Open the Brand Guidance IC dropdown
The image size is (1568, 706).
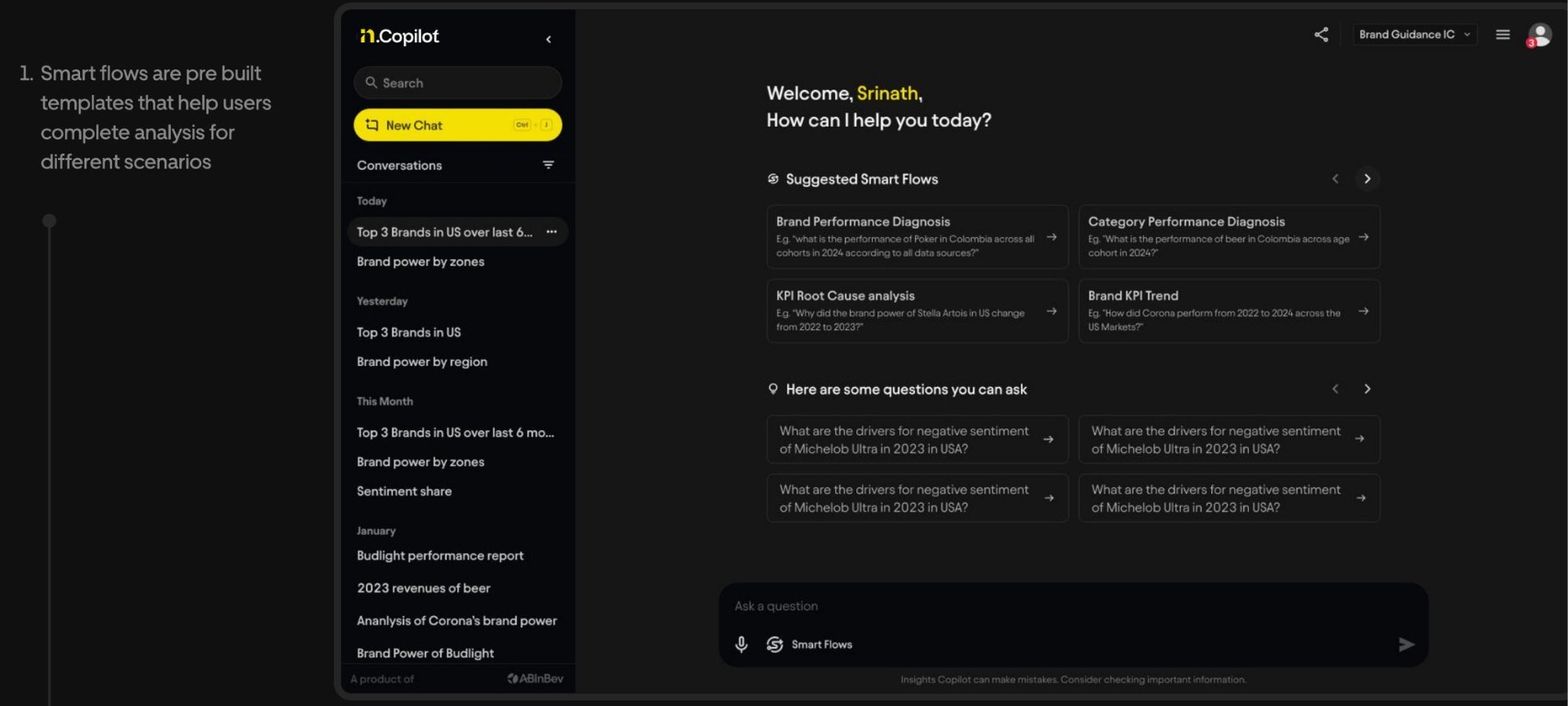[x=1414, y=35]
